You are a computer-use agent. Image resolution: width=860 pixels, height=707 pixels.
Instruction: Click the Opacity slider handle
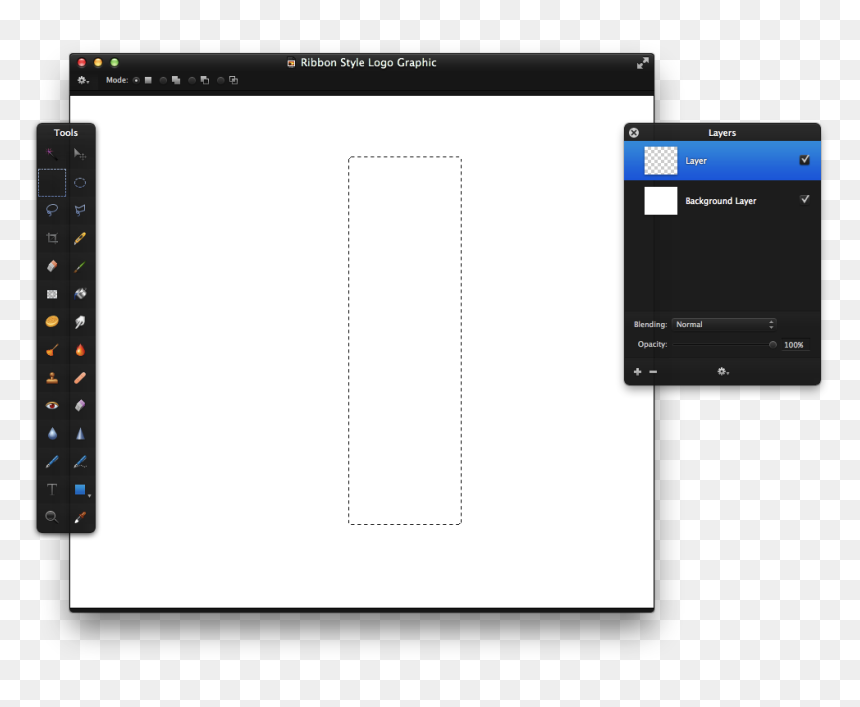click(773, 344)
